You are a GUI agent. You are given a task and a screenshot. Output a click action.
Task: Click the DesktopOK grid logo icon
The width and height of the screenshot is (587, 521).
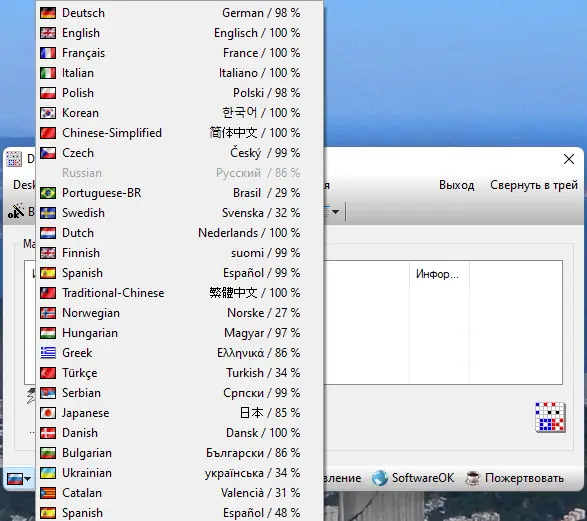point(550,417)
